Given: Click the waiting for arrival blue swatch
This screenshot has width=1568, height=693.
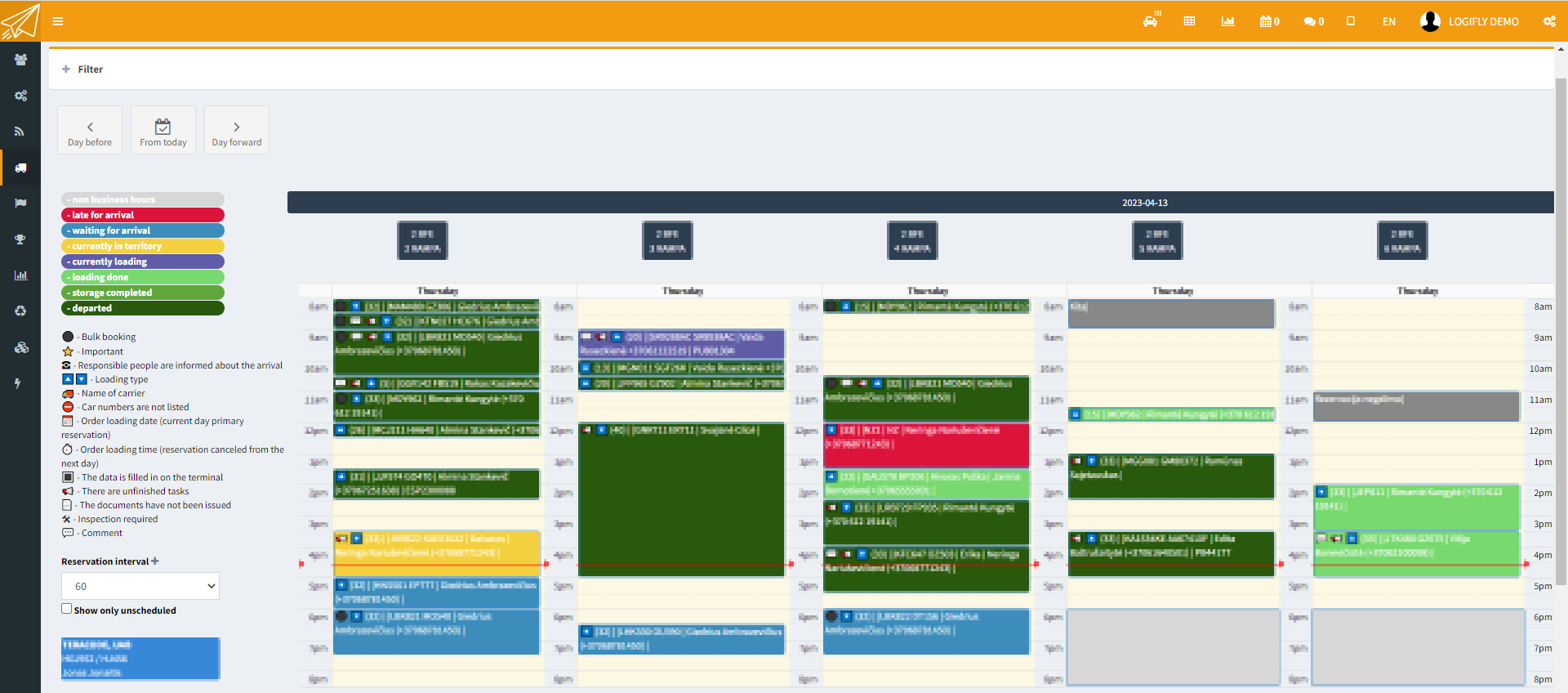Looking at the screenshot, I should pyautogui.click(x=143, y=230).
